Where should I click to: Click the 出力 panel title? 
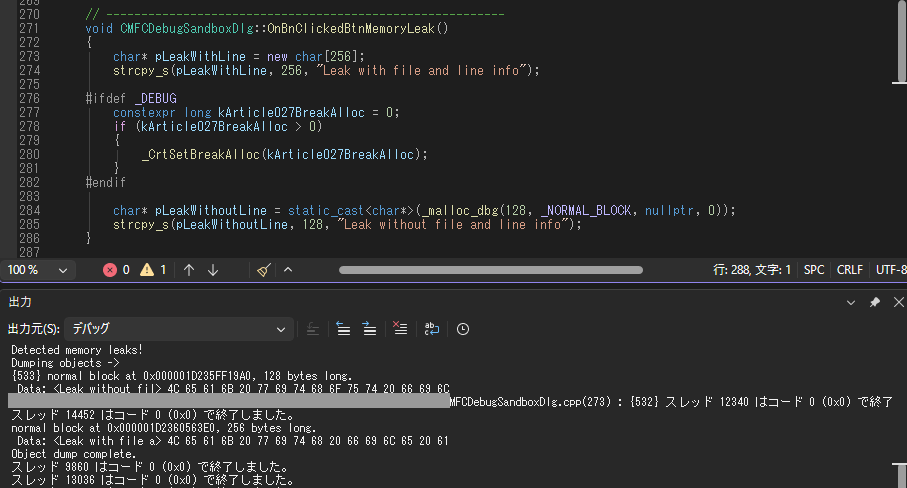pyautogui.click(x=20, y=302)
